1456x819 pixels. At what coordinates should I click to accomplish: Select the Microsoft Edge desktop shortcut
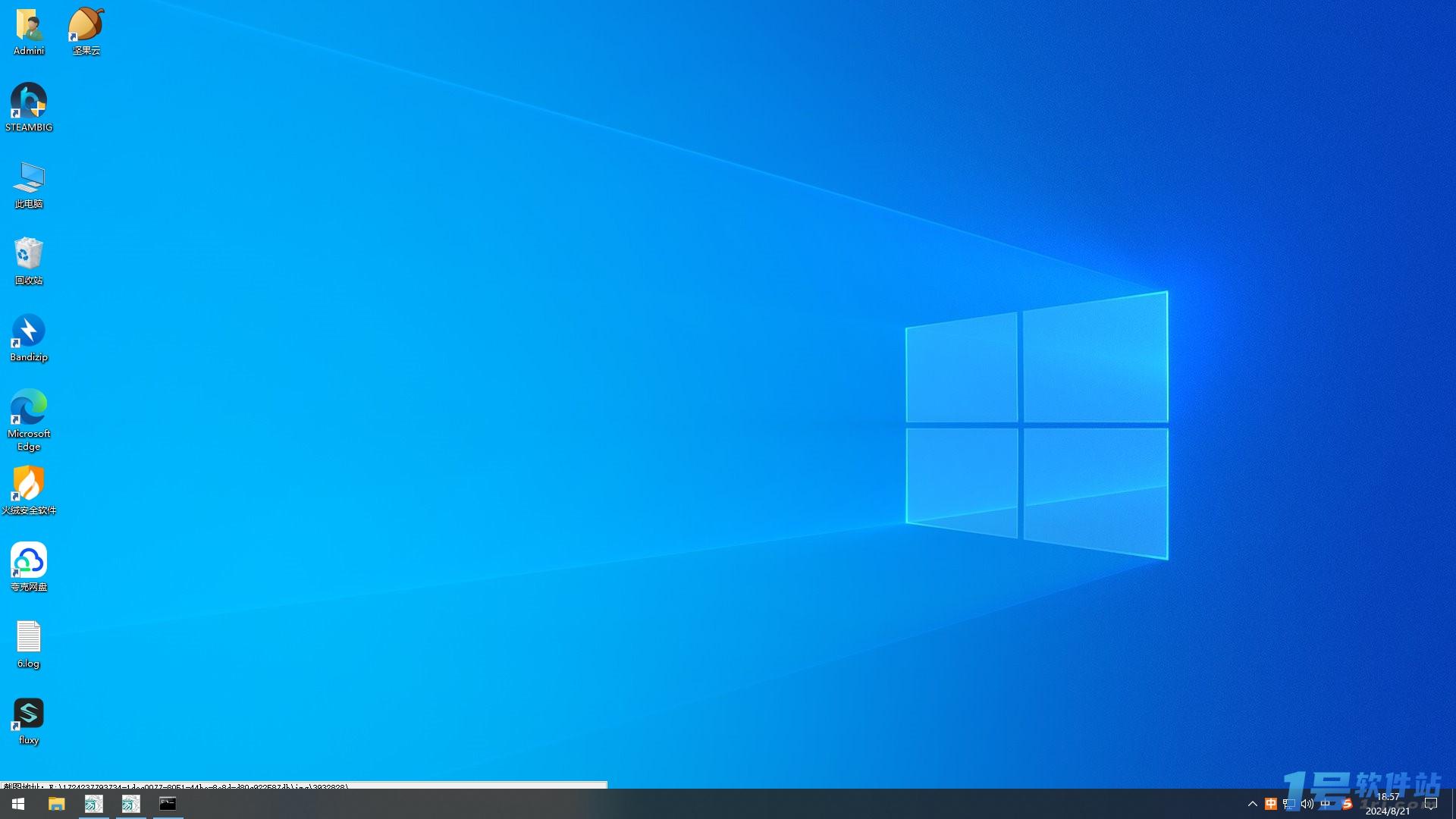29,420
